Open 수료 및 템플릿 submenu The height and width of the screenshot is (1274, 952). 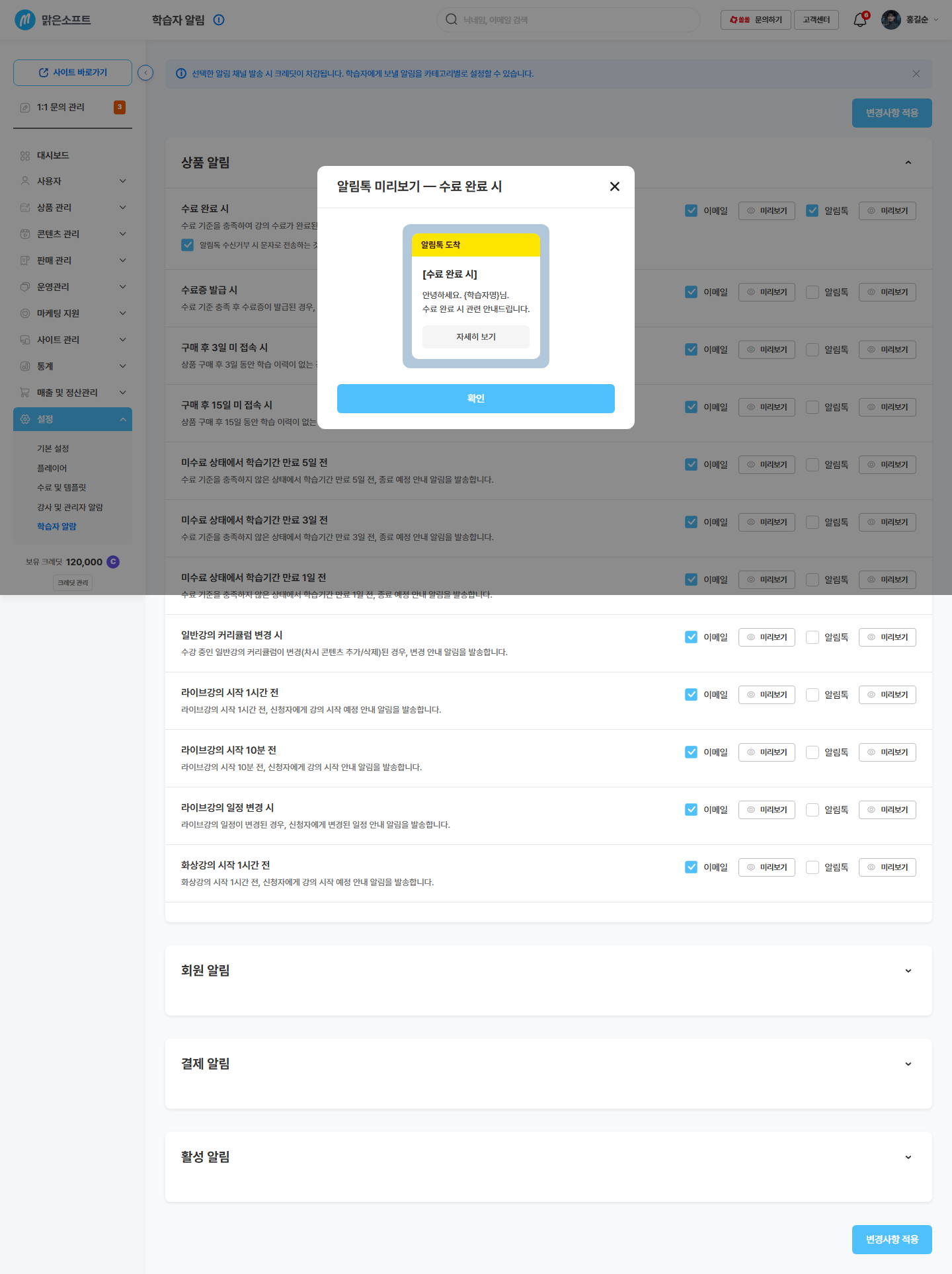coord(61,487)
